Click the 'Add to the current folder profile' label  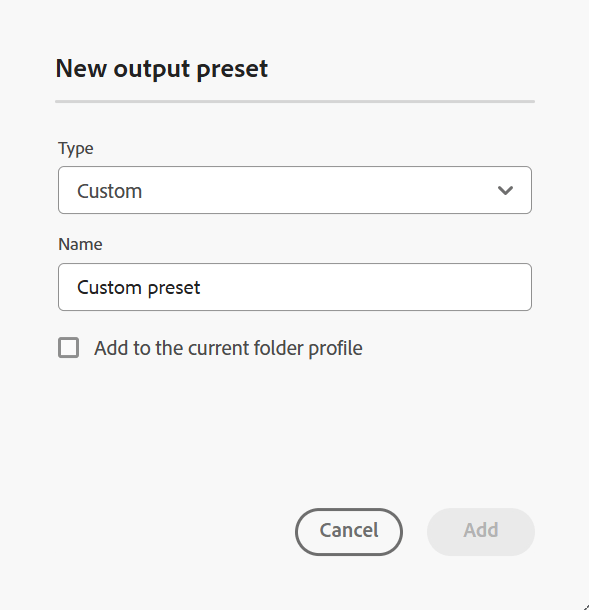pyautogui.click(x=228, y=348)
